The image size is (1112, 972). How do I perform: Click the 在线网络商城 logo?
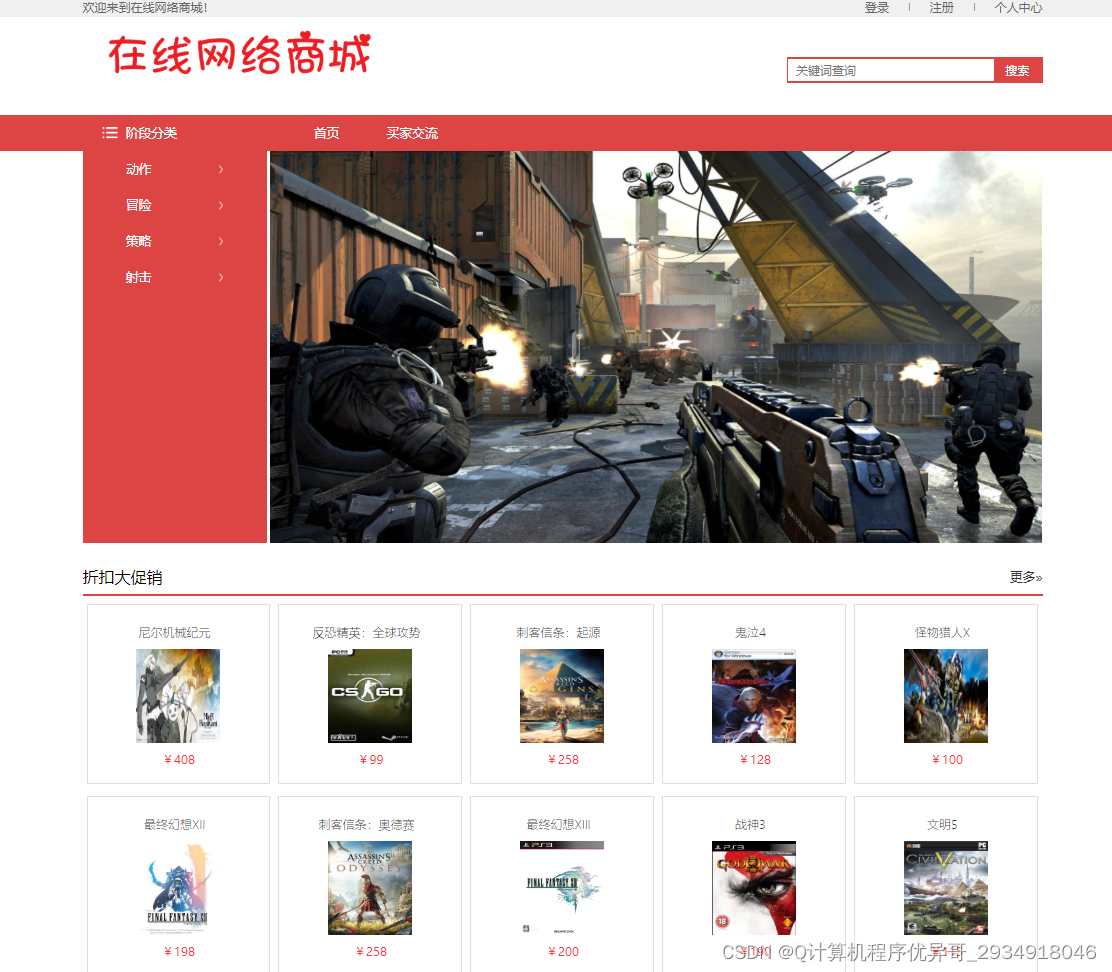(239, 53)
